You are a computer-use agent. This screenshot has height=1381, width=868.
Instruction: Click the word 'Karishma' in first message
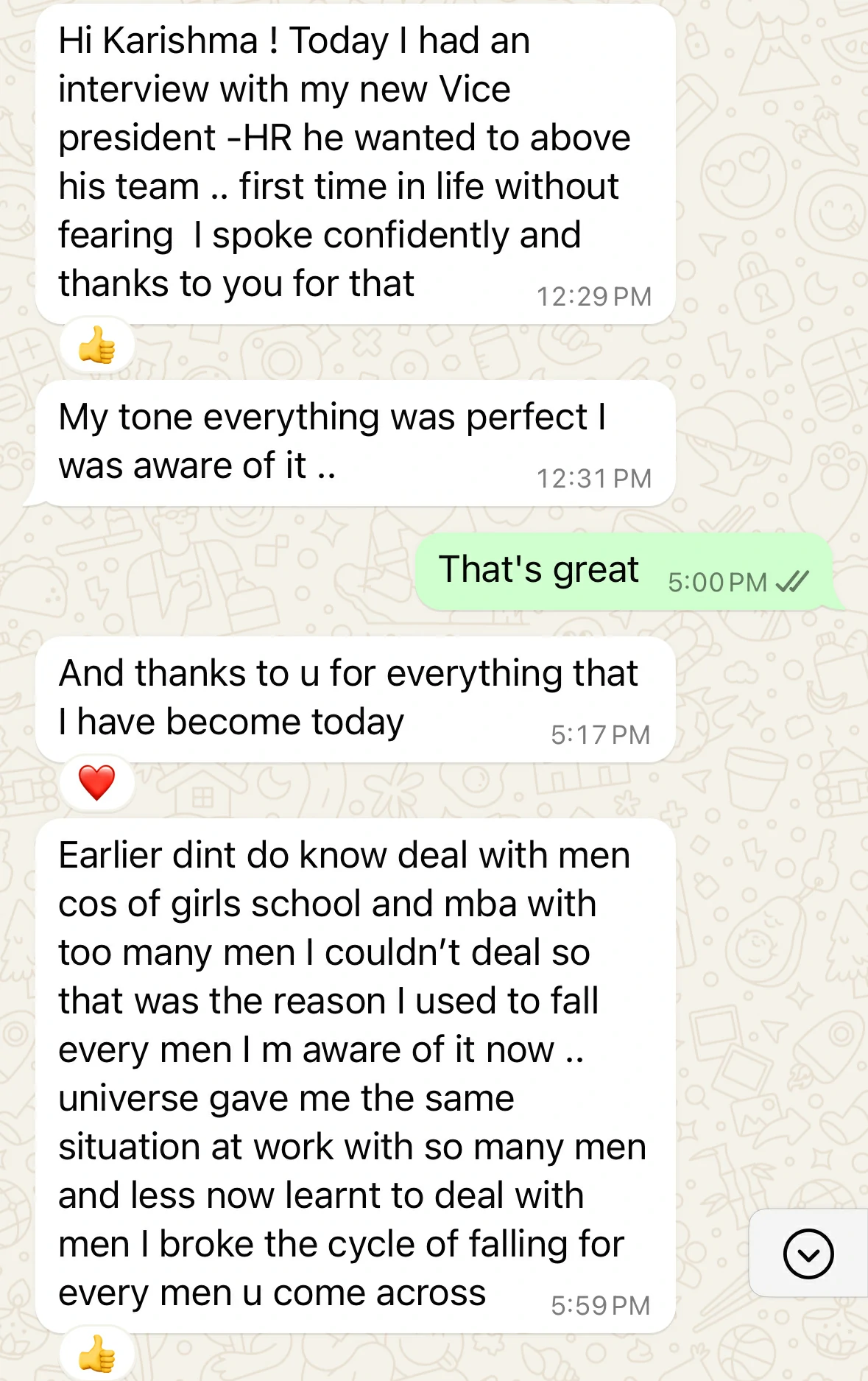coord(180,41)
